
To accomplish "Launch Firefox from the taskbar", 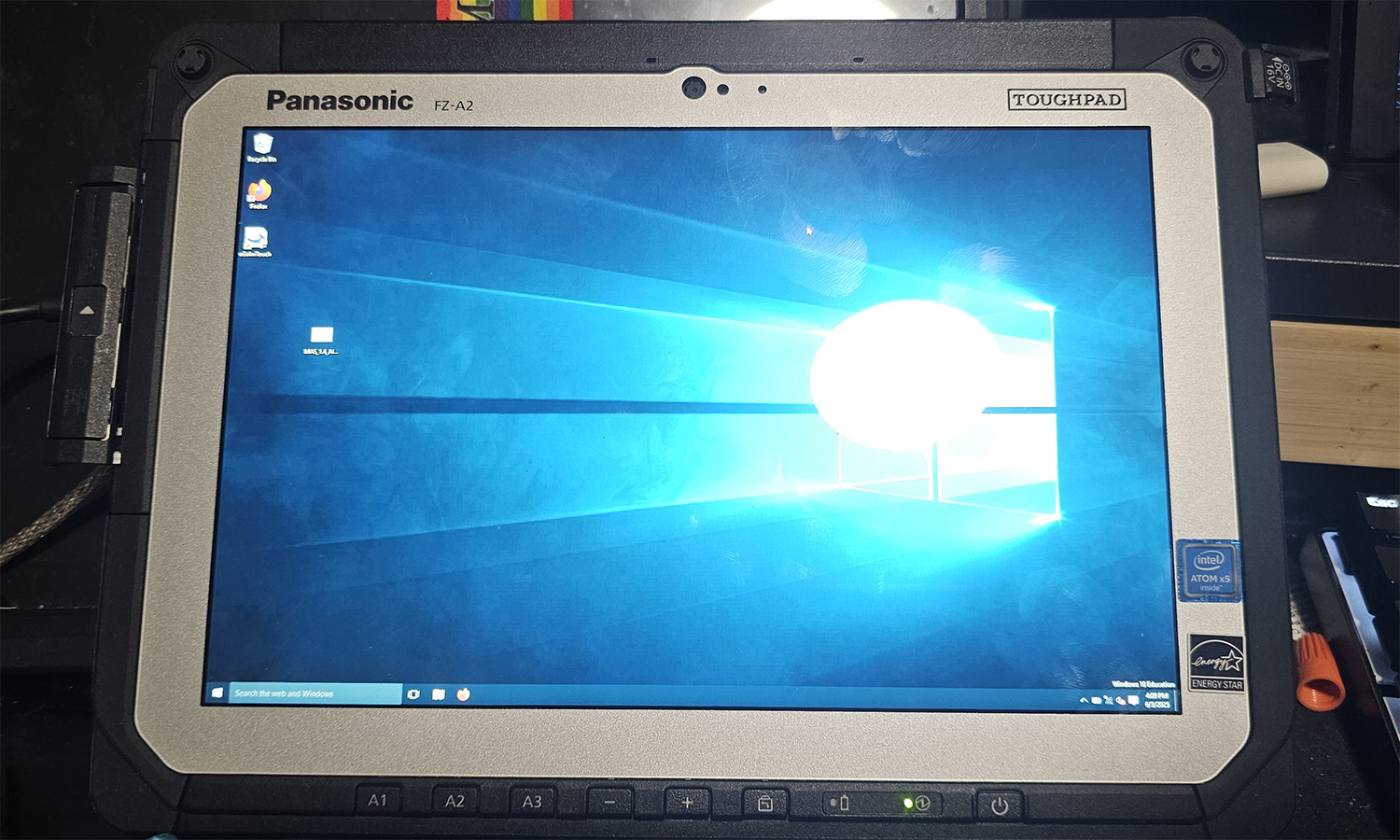I will pos(465,693).
